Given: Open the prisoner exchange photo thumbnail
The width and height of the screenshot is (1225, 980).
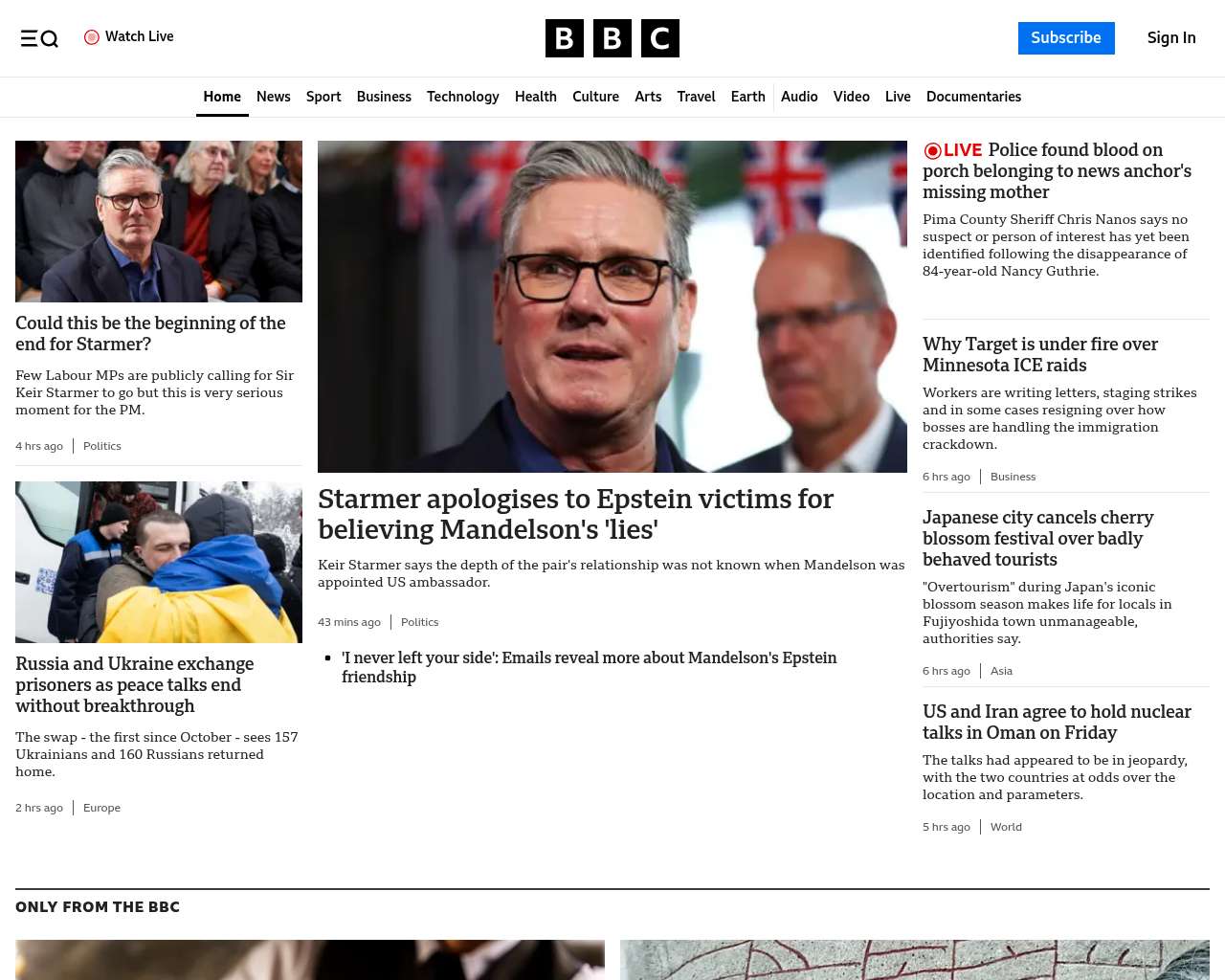Looking at the screenshot, I should 159,562.
